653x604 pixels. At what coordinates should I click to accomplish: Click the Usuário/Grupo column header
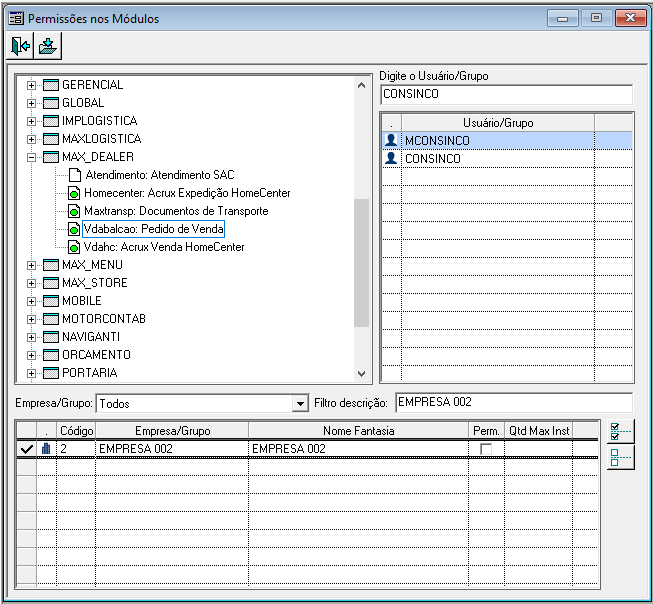click(x=498, y=123)
